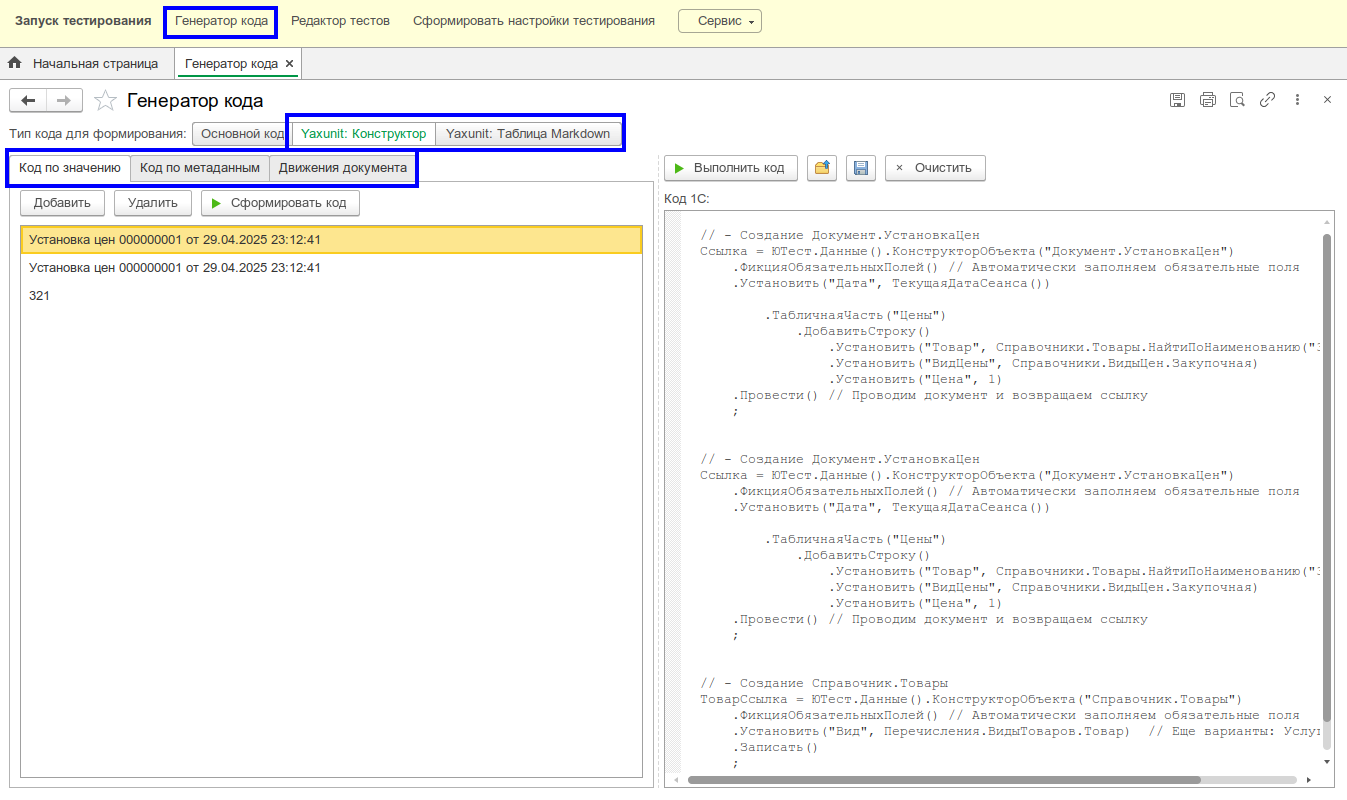The height and width of the screenshot is (800, 1347).
Task: Open the Сервис dropdown menu
Action: pos(720,19)
